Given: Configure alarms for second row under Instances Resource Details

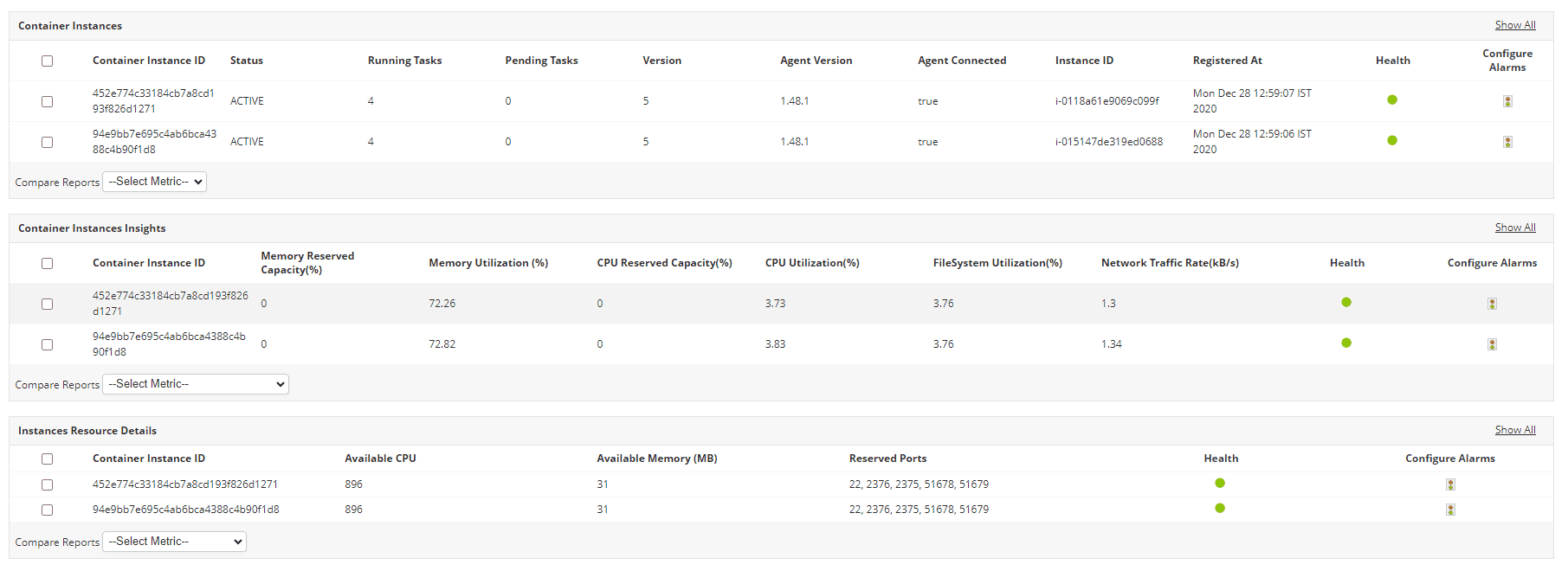Looking at the screenshot, I should coord(1450,509).
